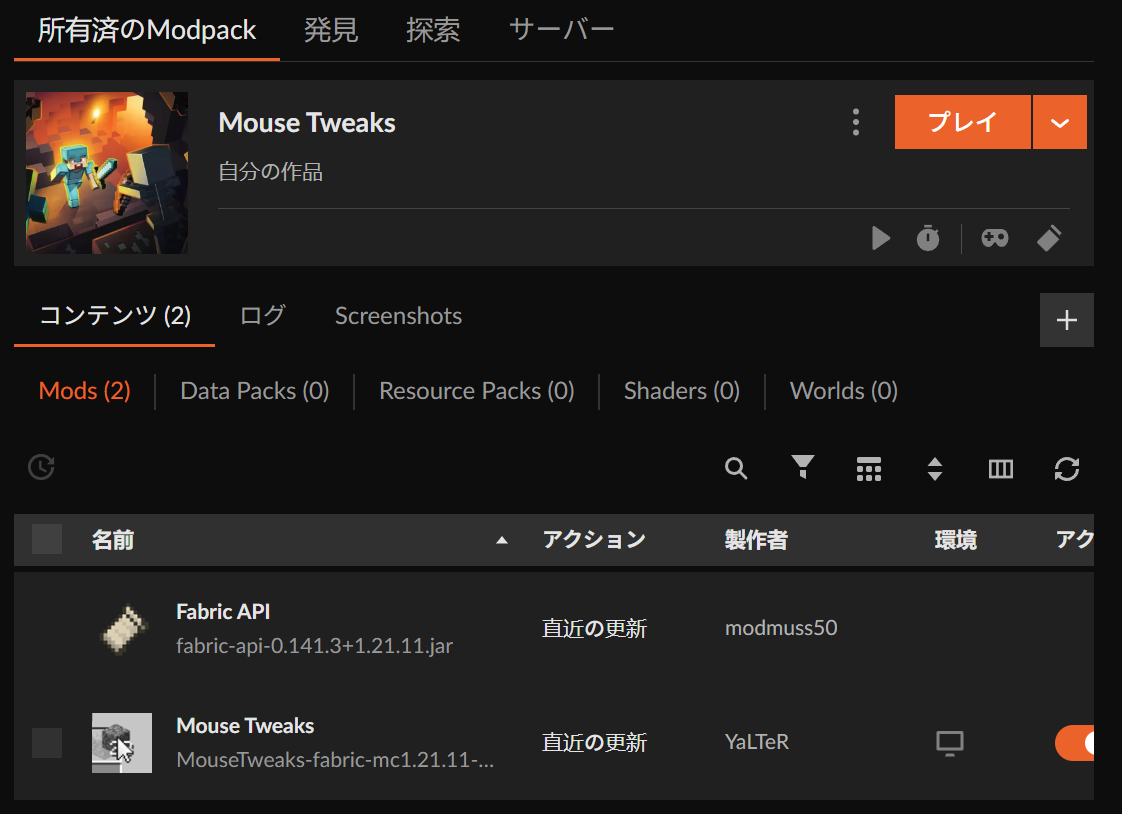Open the プレイ button dropdown arrow
The height and width of the screenshot is (814, 1122).
pos(1060,122)
